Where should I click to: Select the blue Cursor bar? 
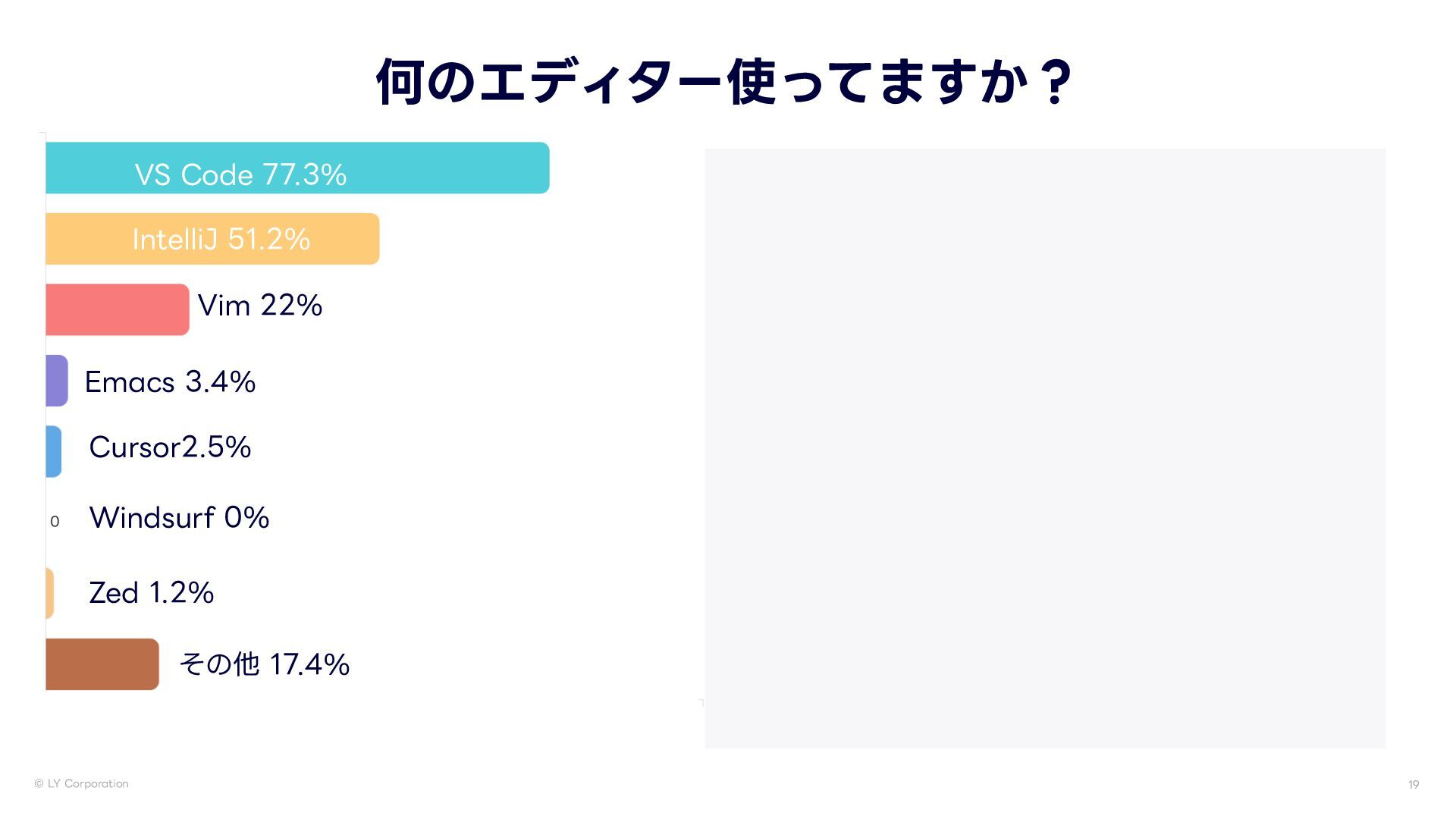[53, 451]
